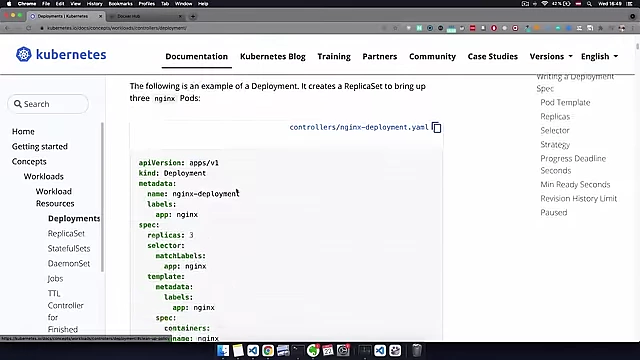Open ReplicaSet in sidebar

pos(66,233)
